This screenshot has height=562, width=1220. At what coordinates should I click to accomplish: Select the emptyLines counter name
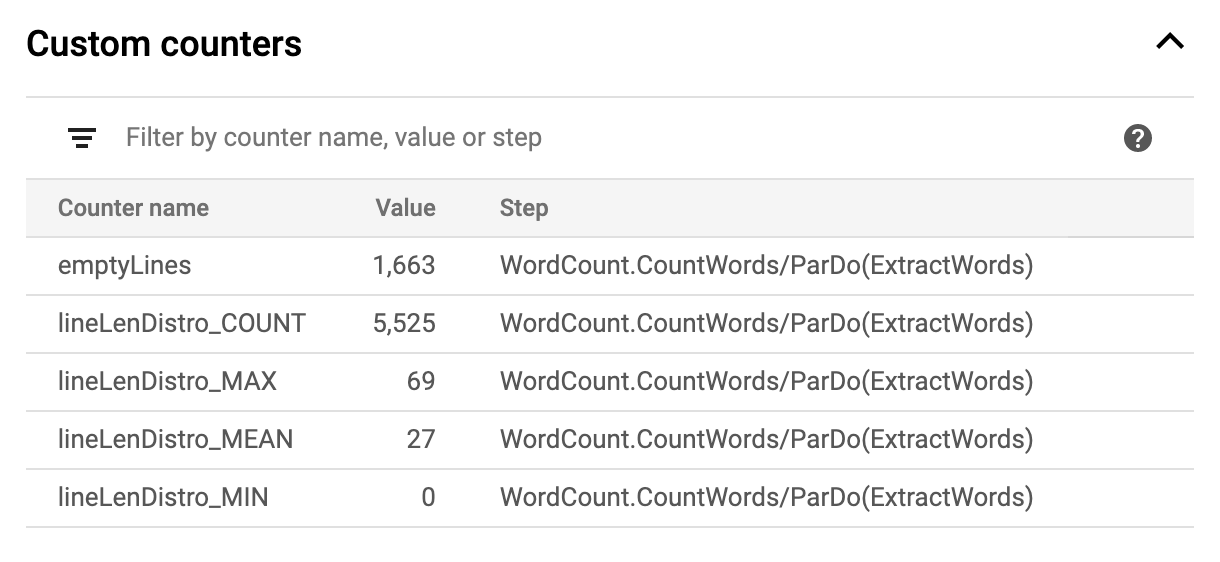pyautogui.click(x=124, y=266)
